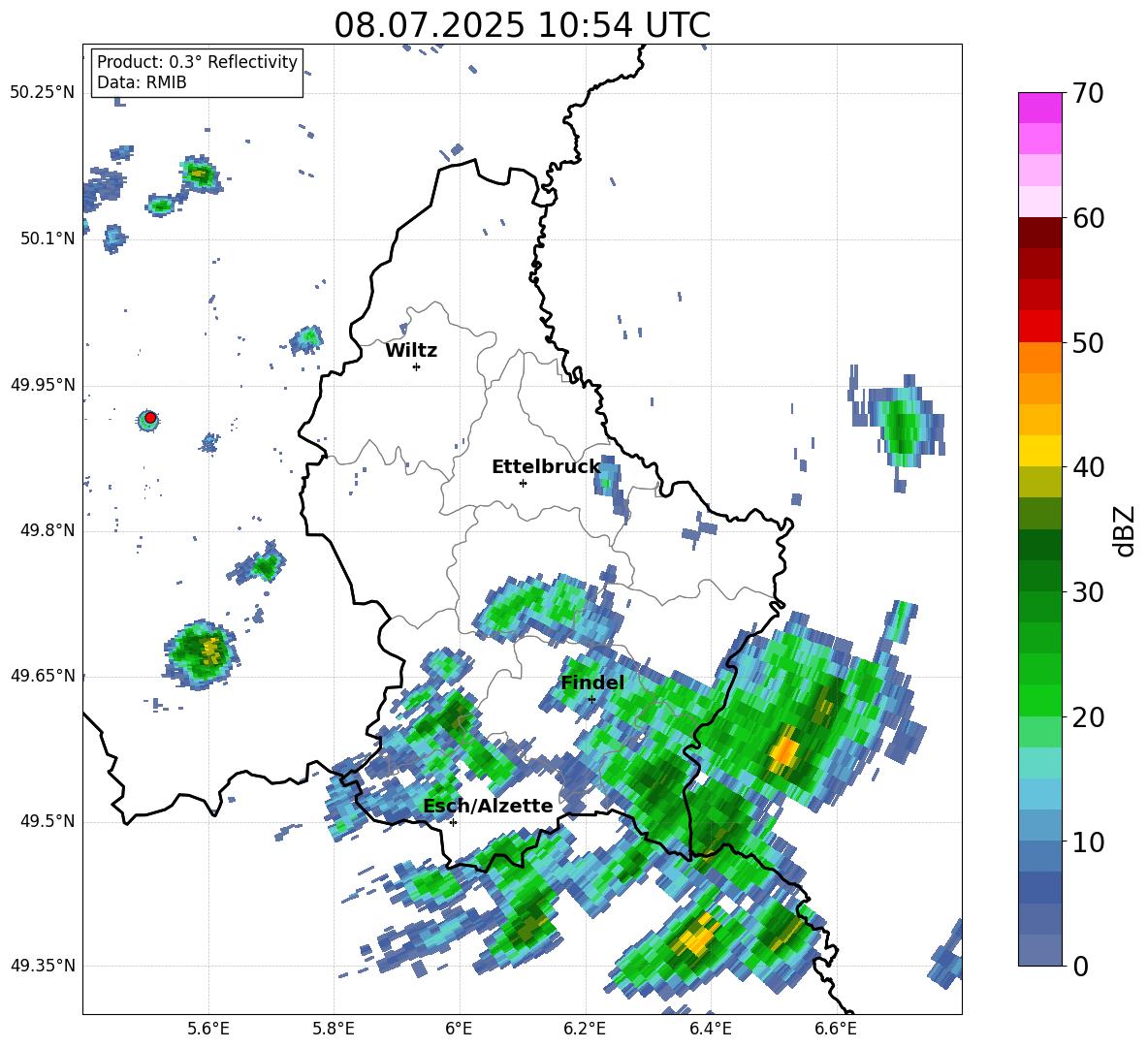
Task: Click the 49.95°N latitude label
Action: coord(43,385)
